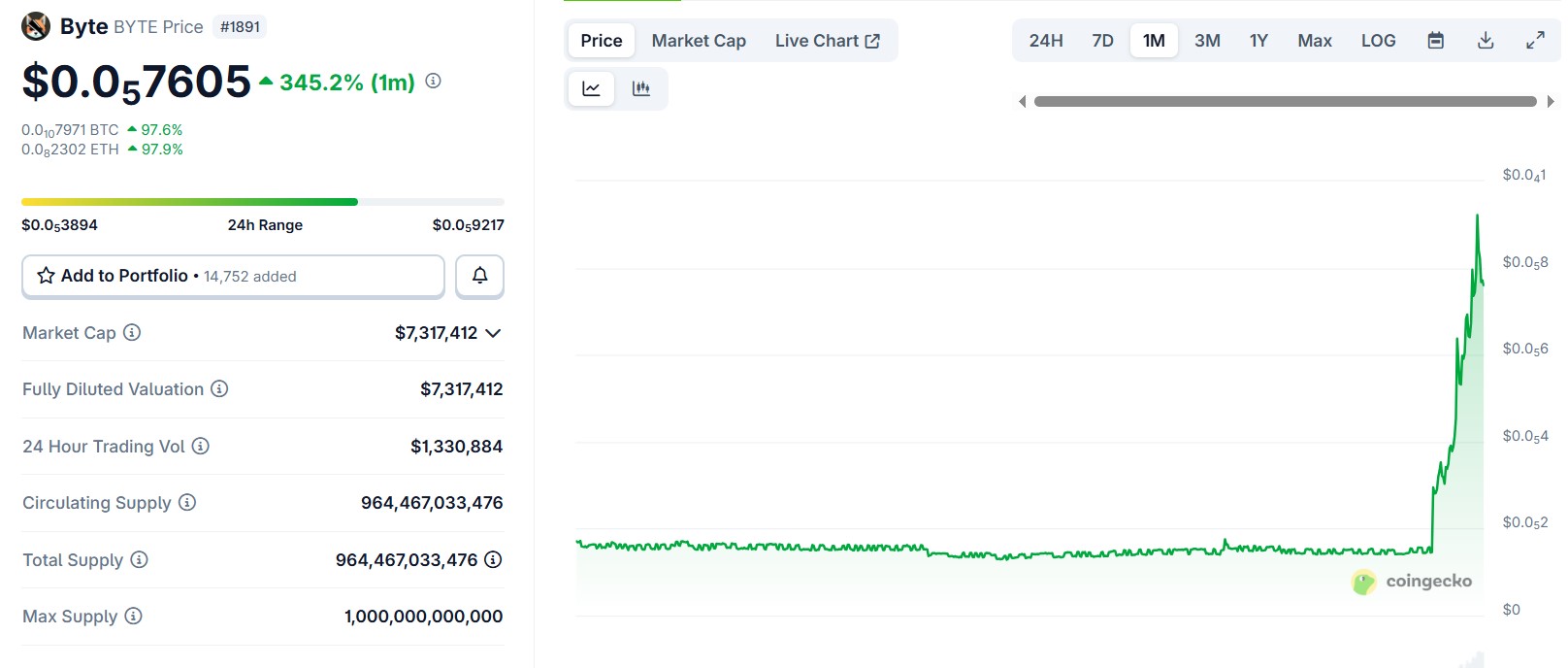This screenshot has height=668, width=1568.
Task: Select the Price chart tab
Action: [601, 41]
